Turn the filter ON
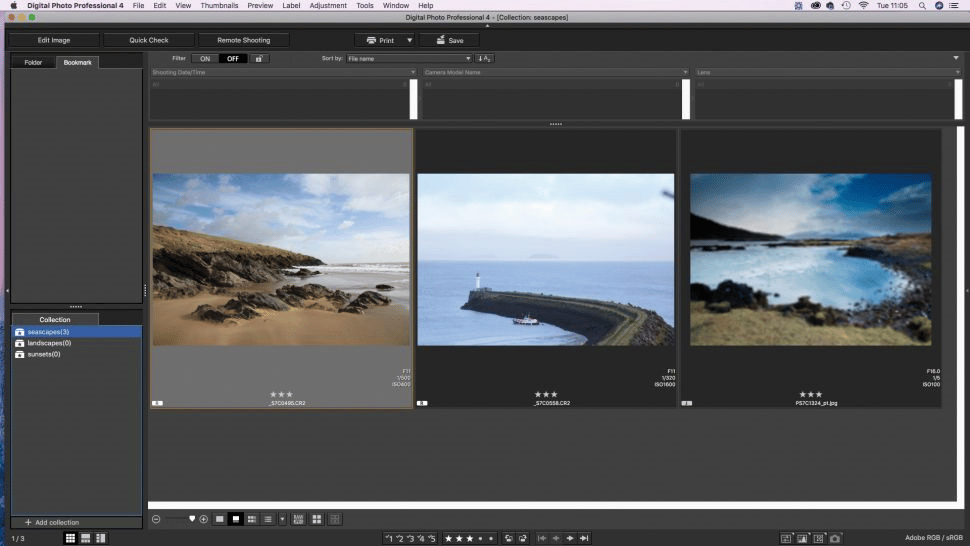 (x=205, y=59)
